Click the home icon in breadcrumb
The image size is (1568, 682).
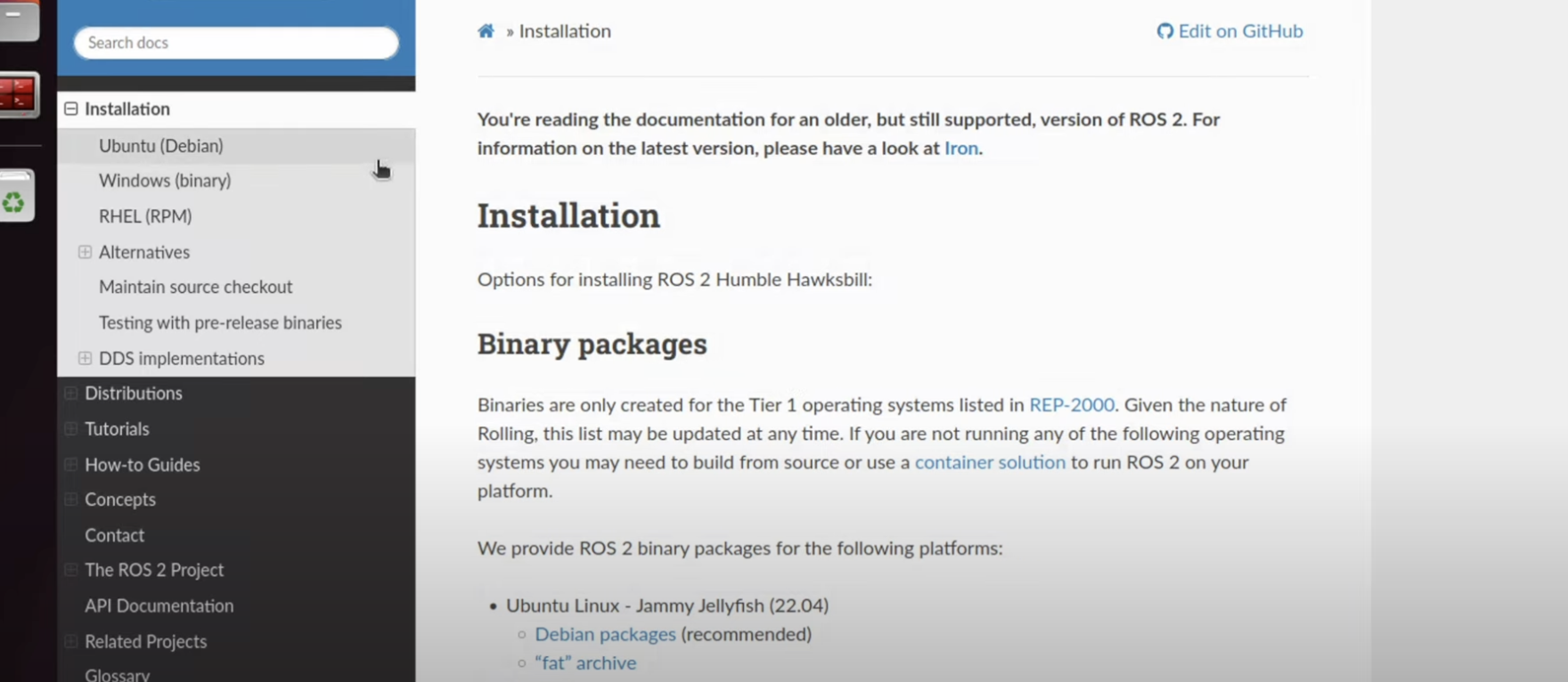pos(486,31)
